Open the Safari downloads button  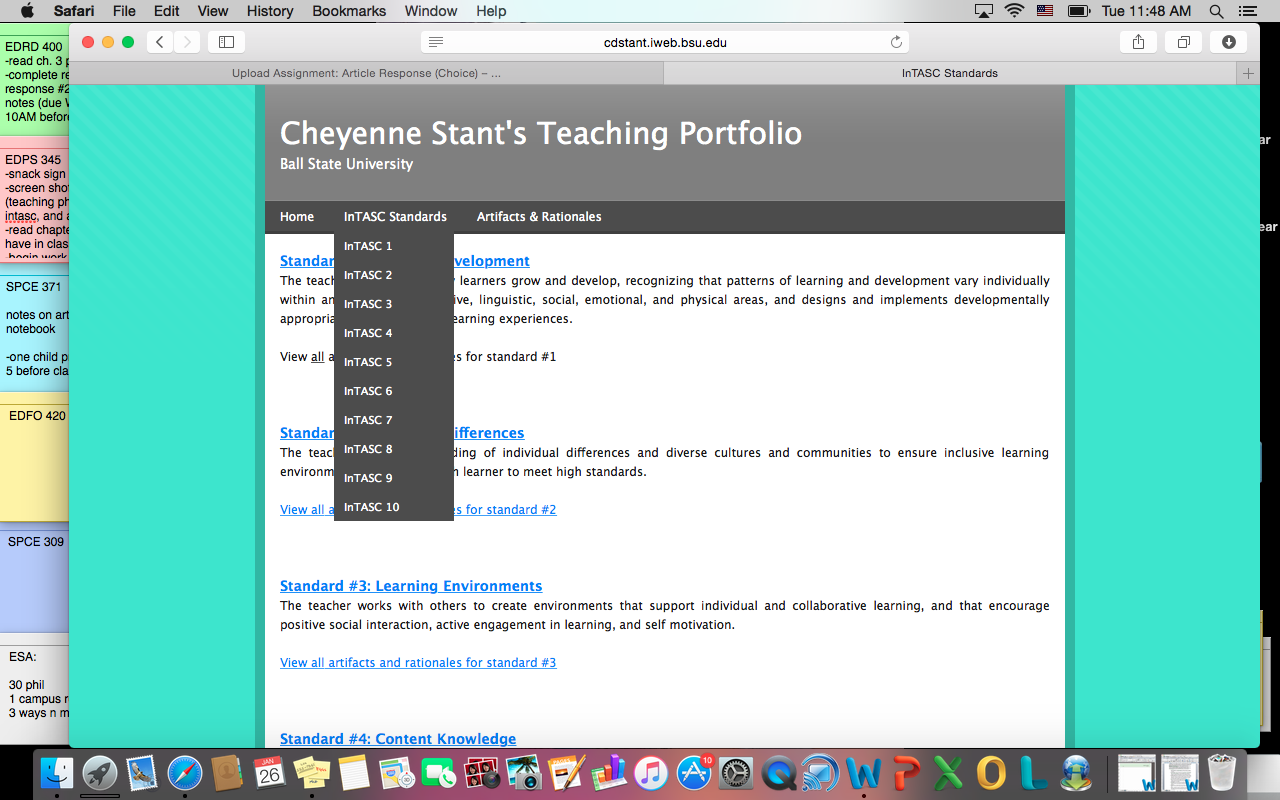click(1228, 42)
